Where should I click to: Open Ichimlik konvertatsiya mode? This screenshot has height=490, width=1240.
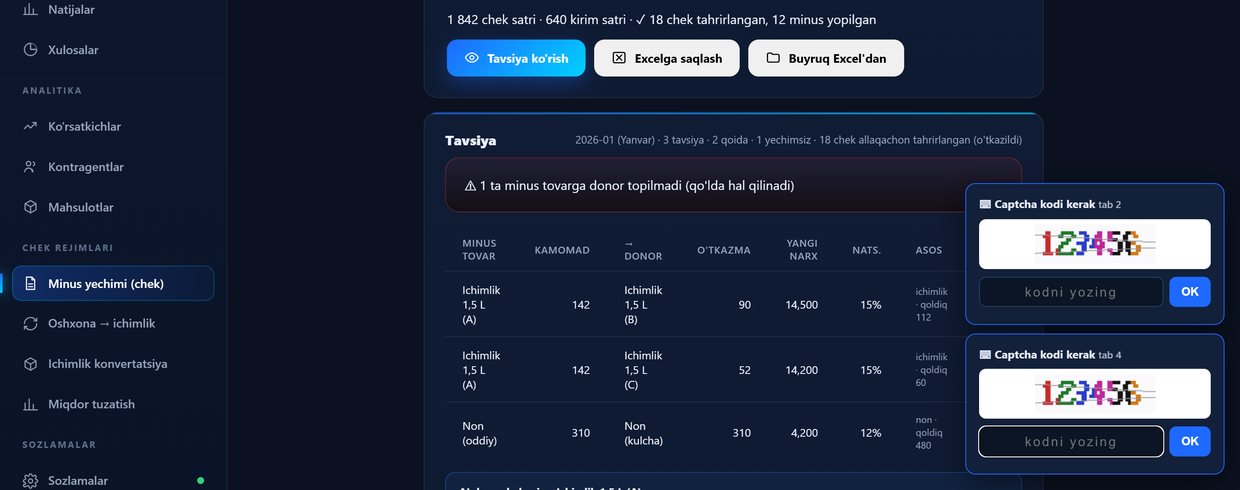coord(113,364)
